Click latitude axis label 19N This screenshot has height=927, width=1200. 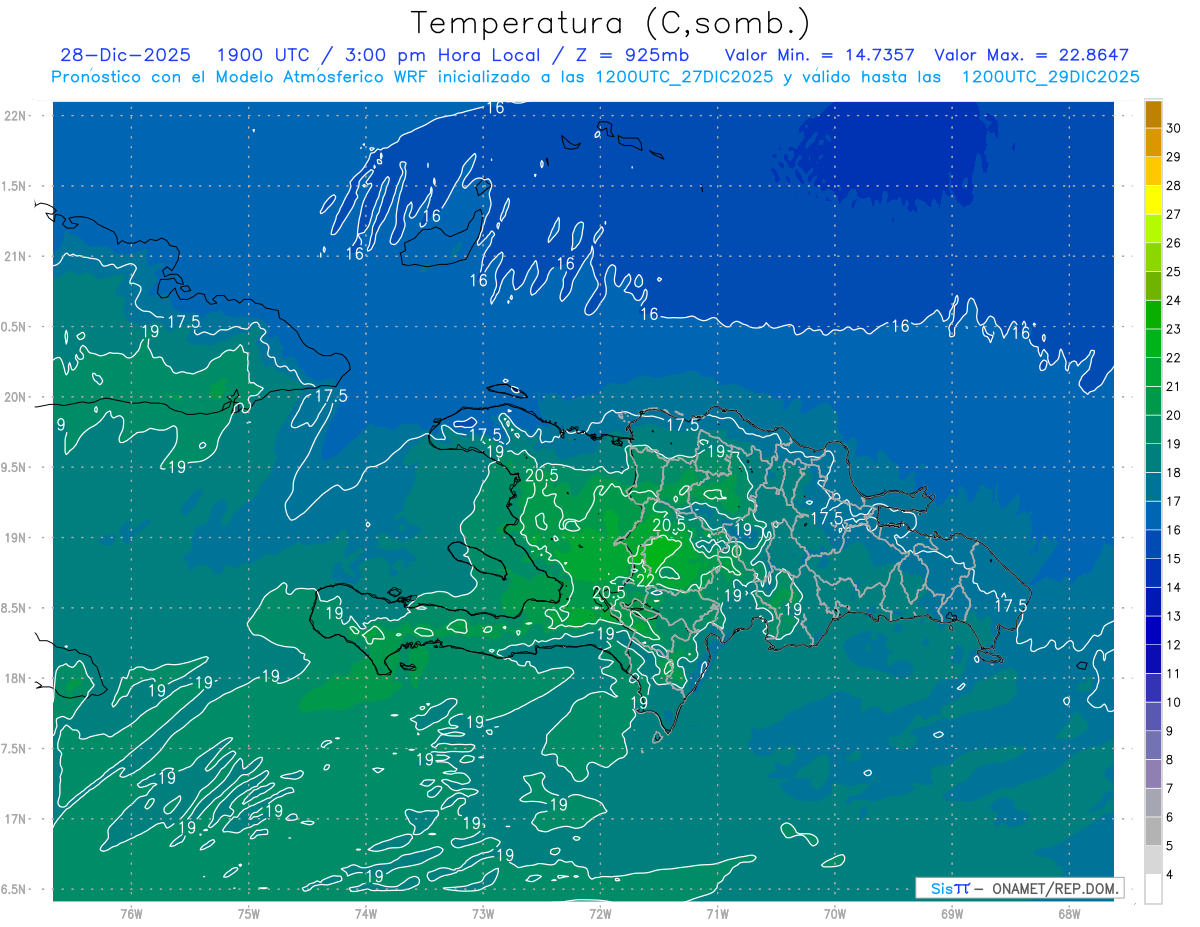click(x=17, y=538)
